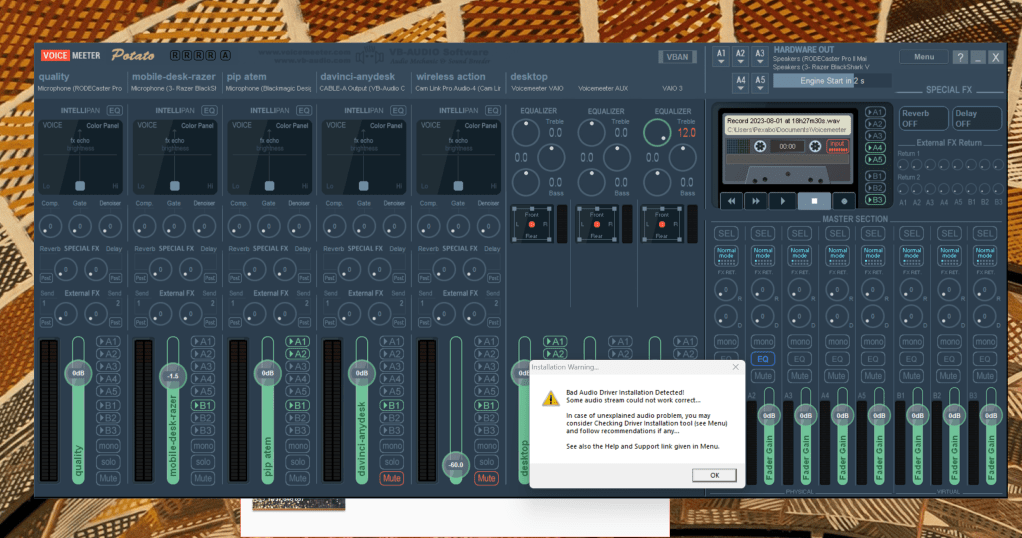1022x538 pixels.
Task: Open the Voicemeeter Menu
Action: coord(924,57)
